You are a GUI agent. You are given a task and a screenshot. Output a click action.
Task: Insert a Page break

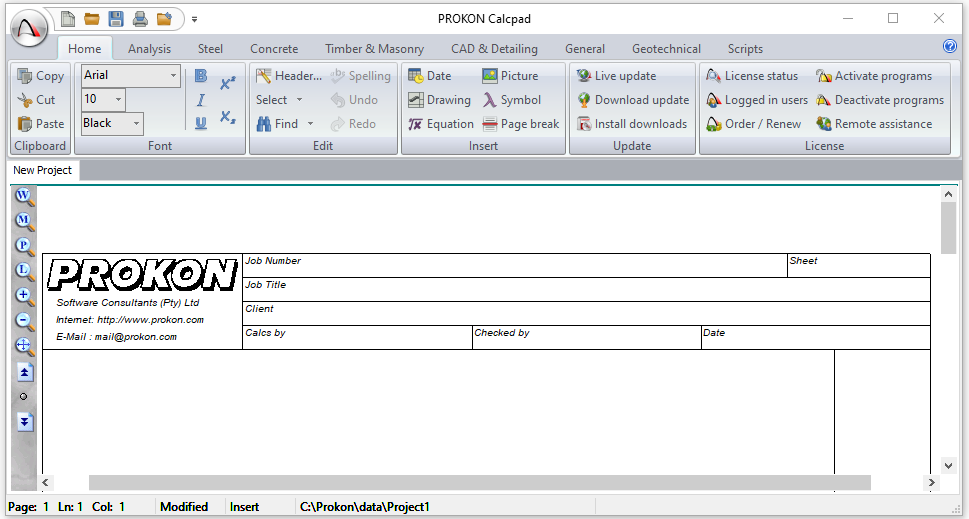[x=521, y=124]
